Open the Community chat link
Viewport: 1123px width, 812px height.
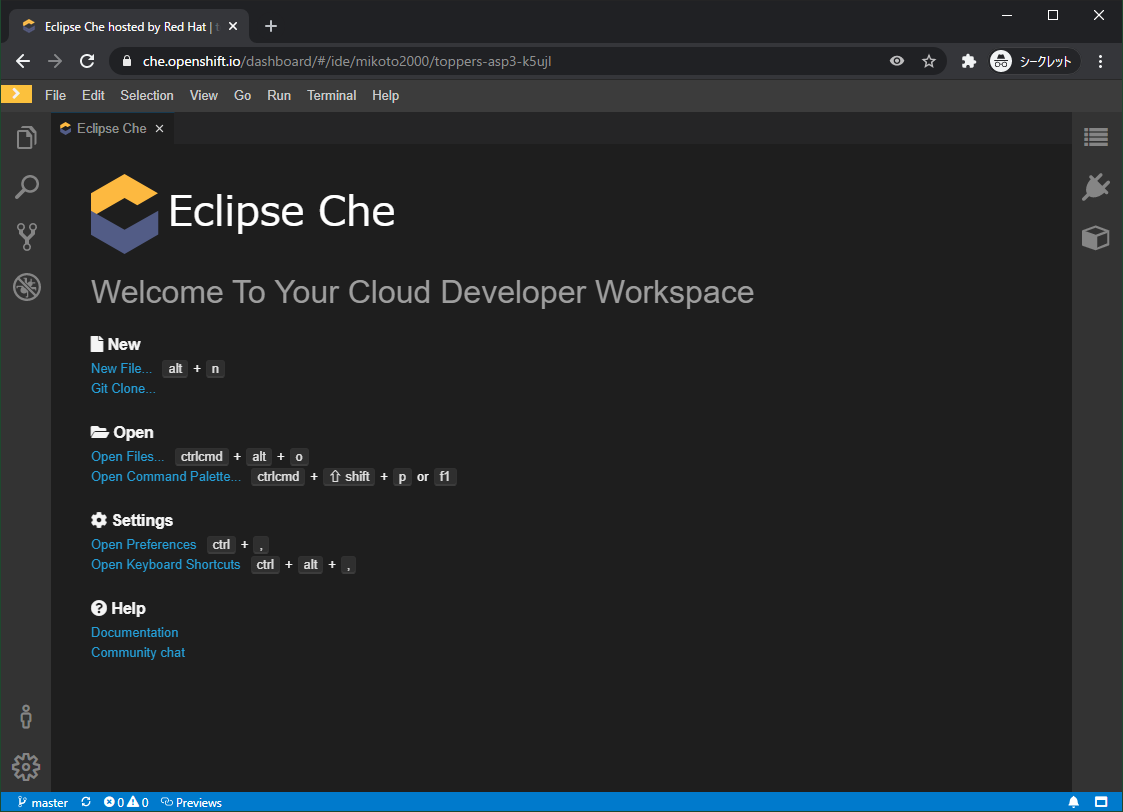(138, 652)
